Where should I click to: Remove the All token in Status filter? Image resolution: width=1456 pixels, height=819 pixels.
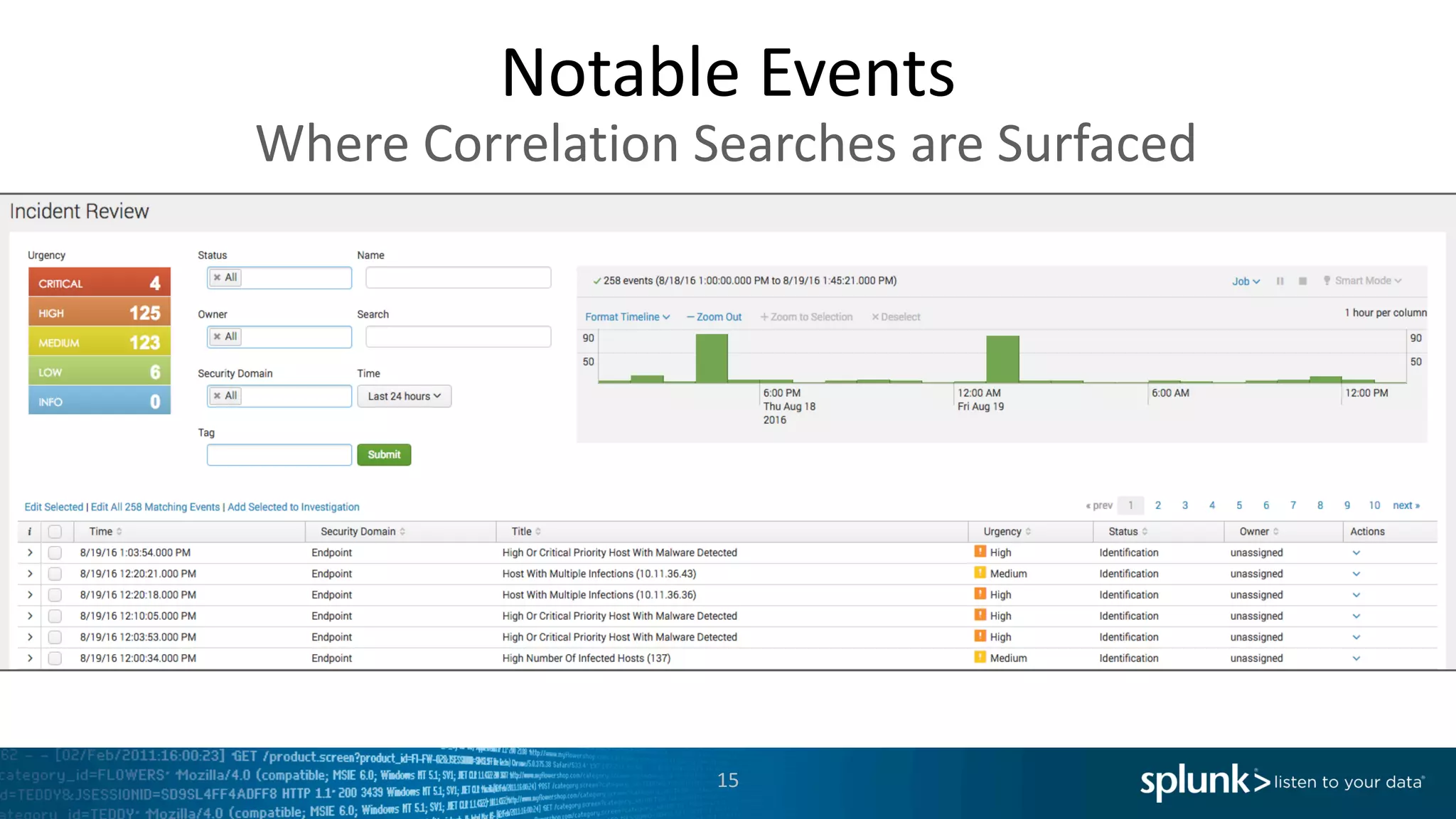218,277
